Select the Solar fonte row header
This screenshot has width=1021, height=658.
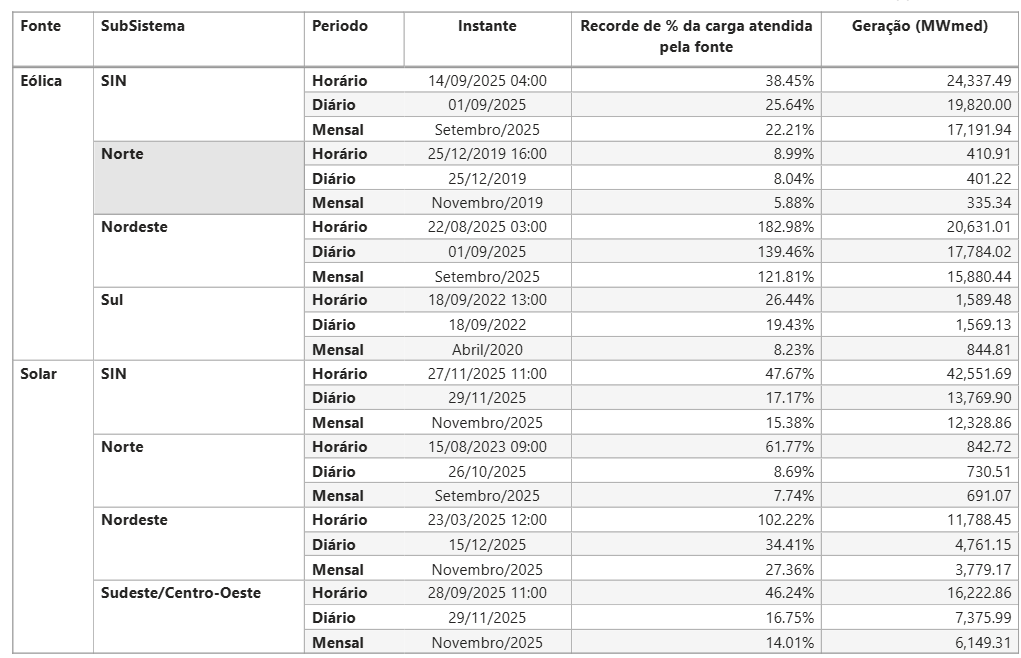[39, 374]
